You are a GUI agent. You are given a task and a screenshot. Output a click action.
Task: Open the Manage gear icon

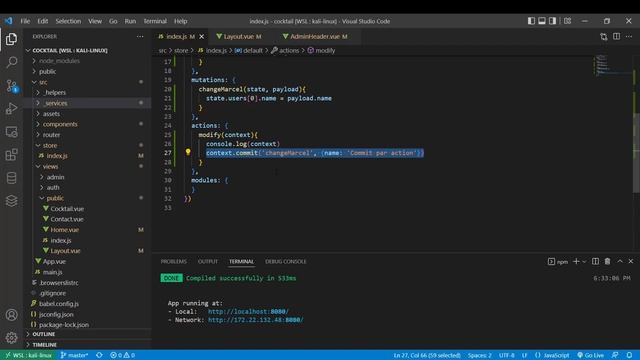(11, 338)
